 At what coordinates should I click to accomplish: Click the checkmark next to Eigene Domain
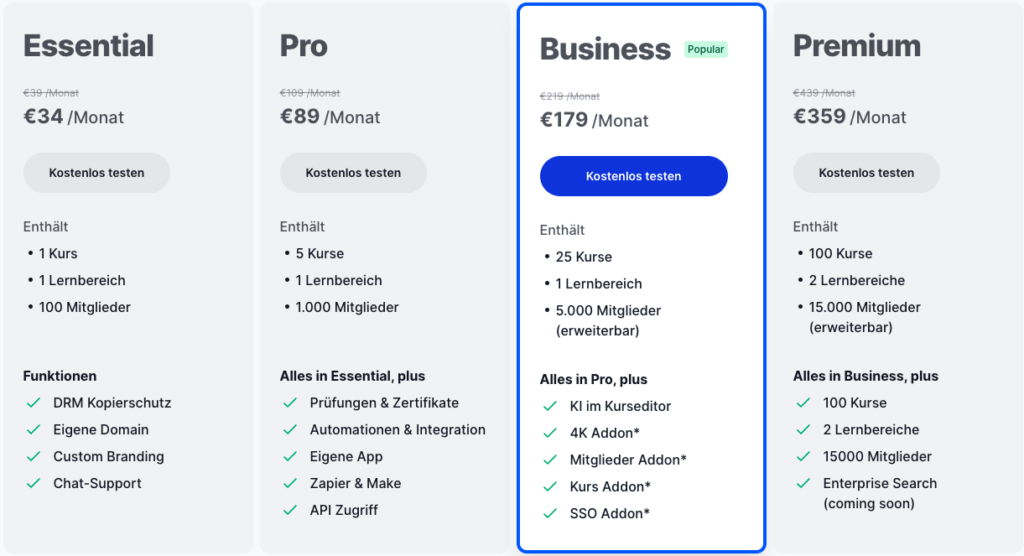[33, 430]
